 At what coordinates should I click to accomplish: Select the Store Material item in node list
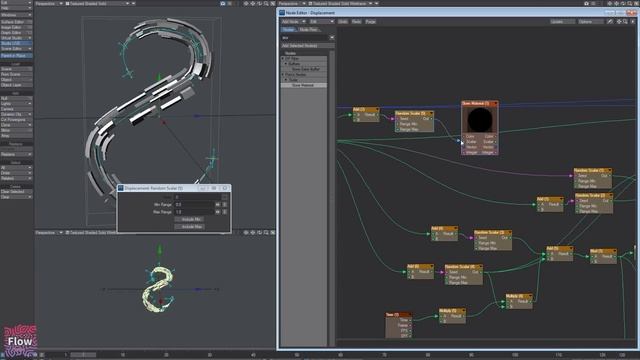tap(303, 85)
